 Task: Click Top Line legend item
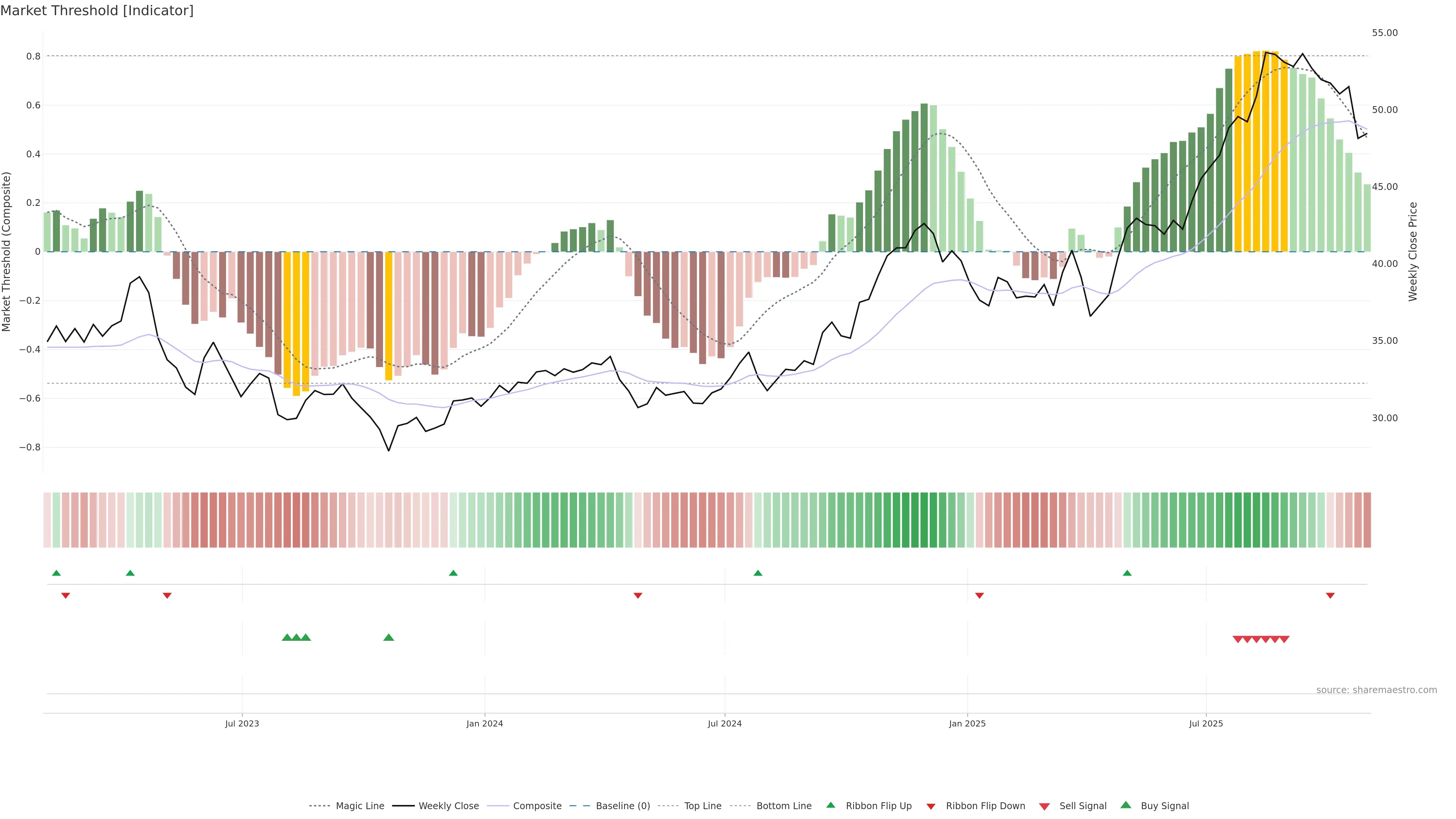pos(703,806)
